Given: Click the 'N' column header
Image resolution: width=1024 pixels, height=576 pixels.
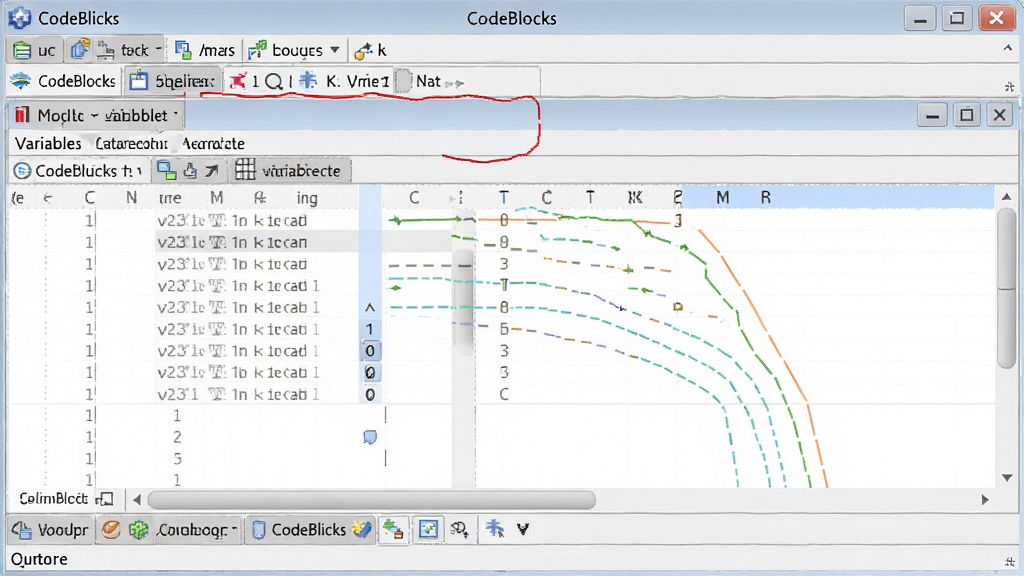Looking at the screenshot, I should coord(132,197).
